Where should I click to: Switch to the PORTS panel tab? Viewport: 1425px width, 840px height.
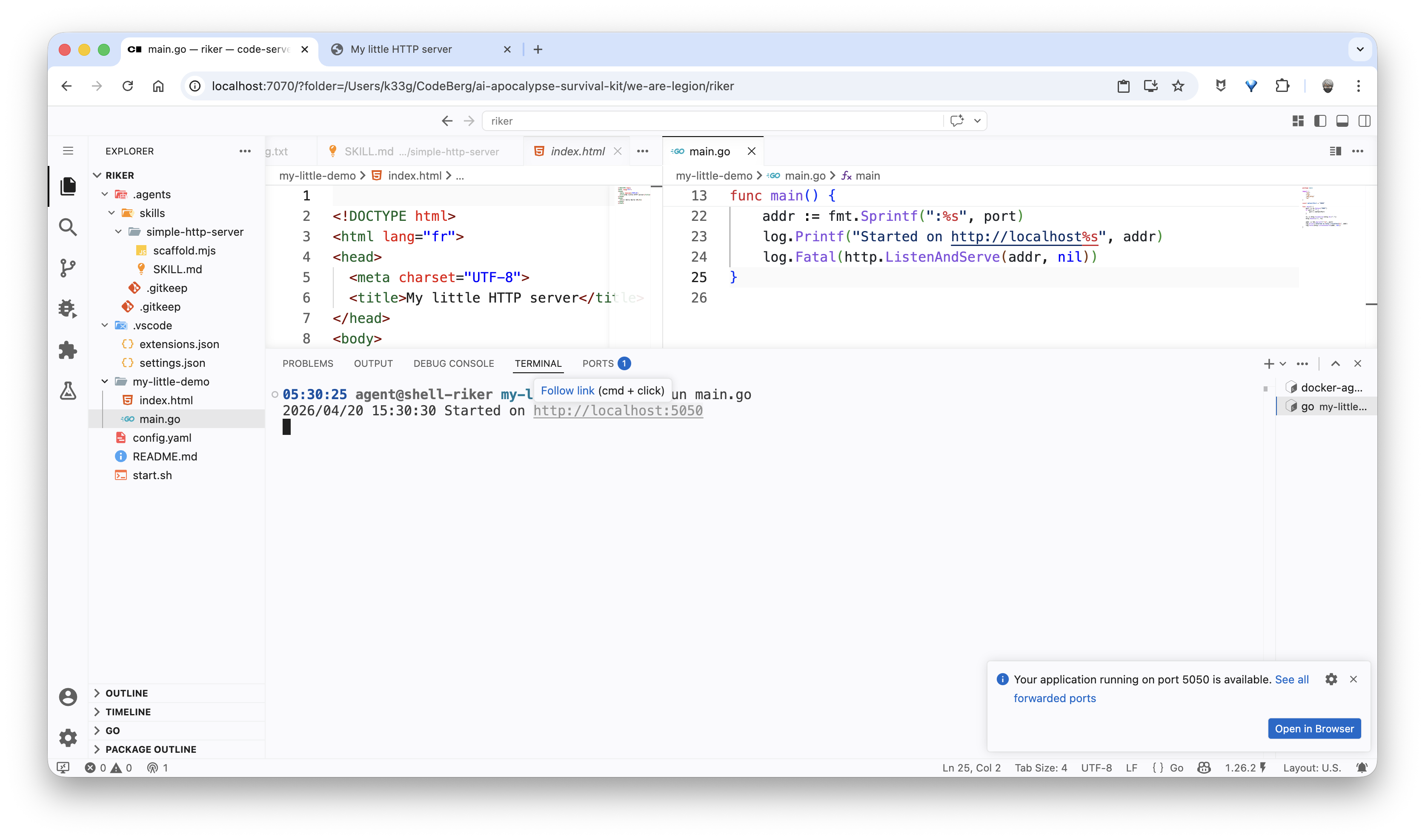(x=598, y=363)
